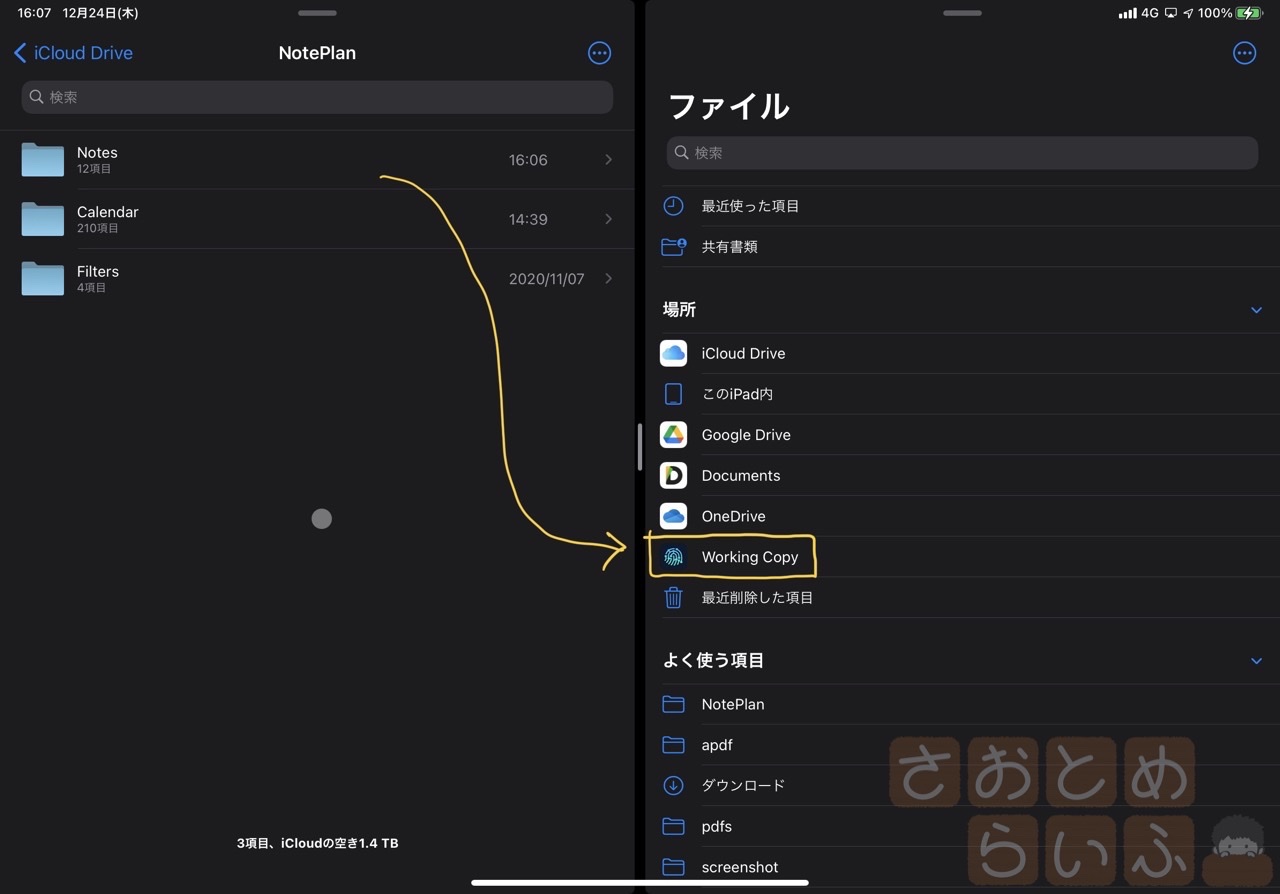Viewport: 1280px width, 894px height.
Task: Open 最近削除した項目 label
Action: 757,598
